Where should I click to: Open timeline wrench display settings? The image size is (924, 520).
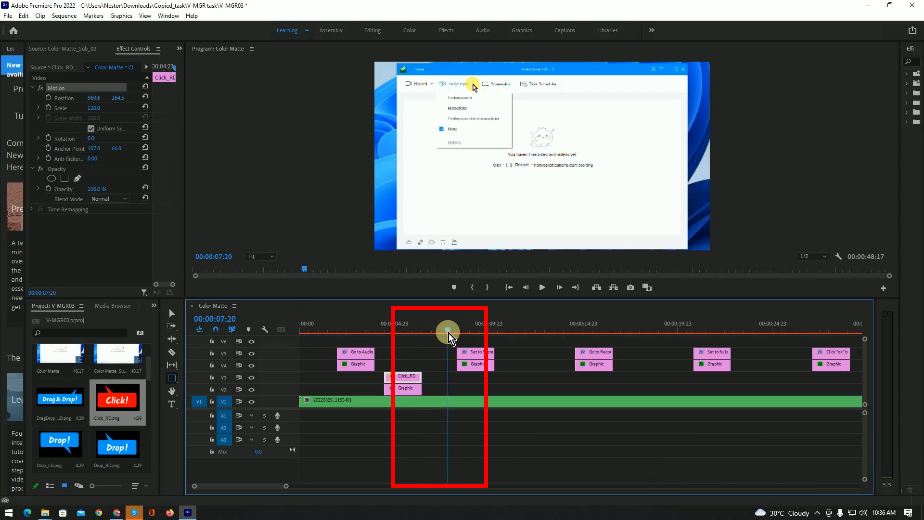tap(264, 329)
